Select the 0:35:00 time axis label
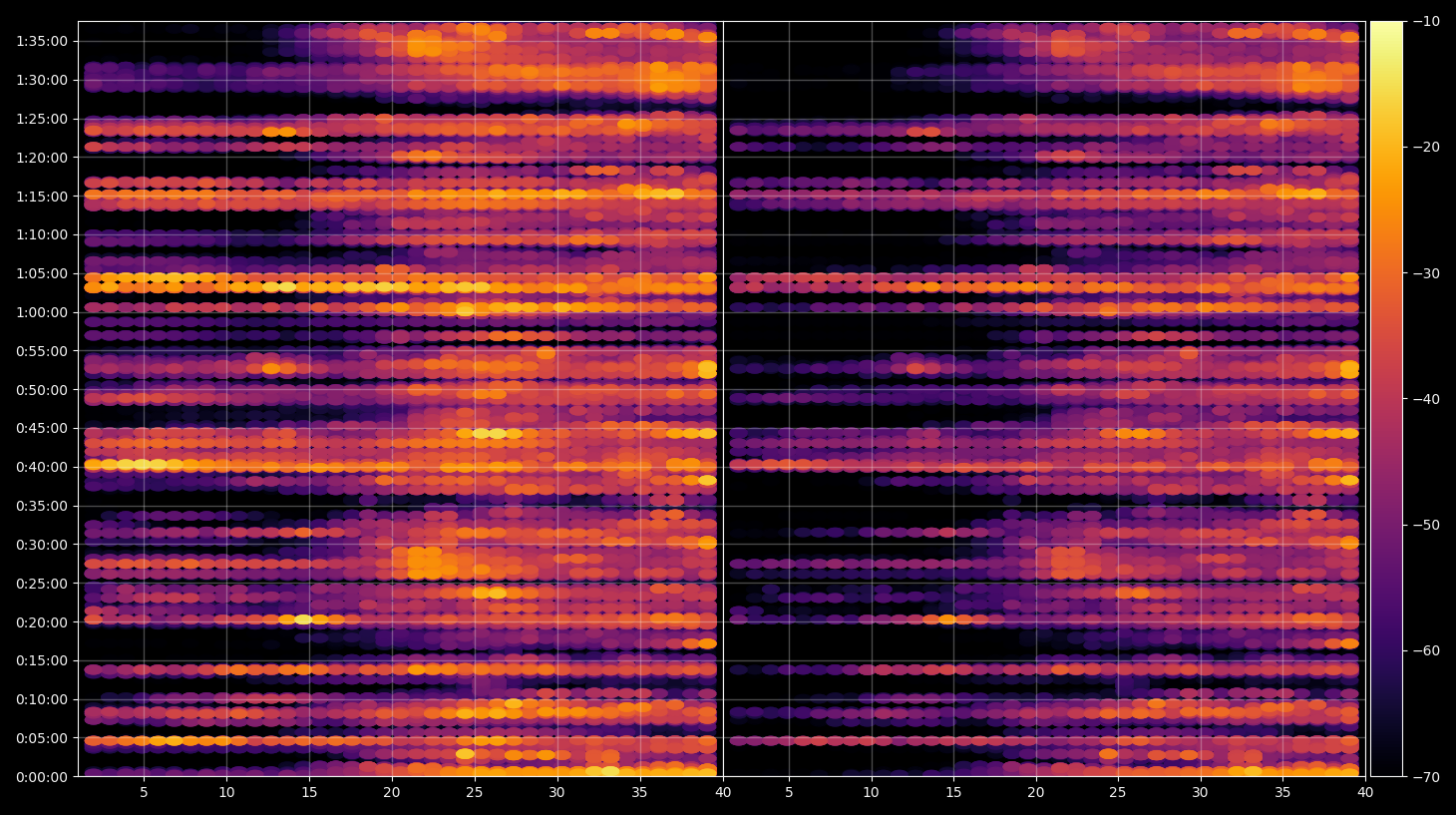This screenshot has width=1456, height=815. pyautogui.click(x=42, y=506)
